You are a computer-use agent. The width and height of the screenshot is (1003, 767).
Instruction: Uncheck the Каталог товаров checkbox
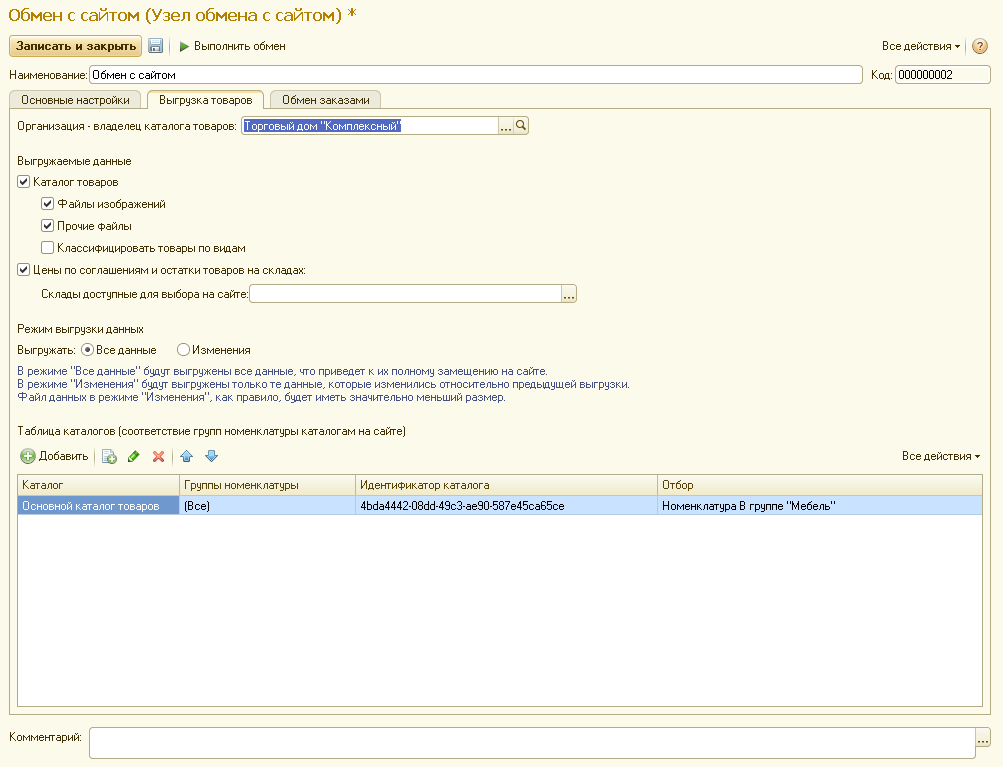(x=24, y=182)
